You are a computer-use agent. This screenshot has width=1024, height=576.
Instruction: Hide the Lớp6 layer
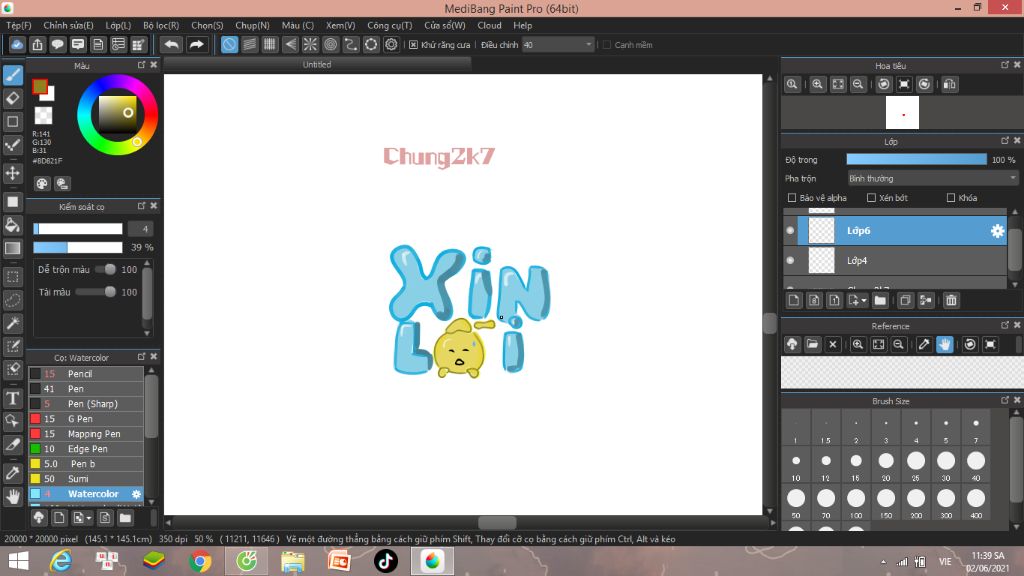click(790, 231)
